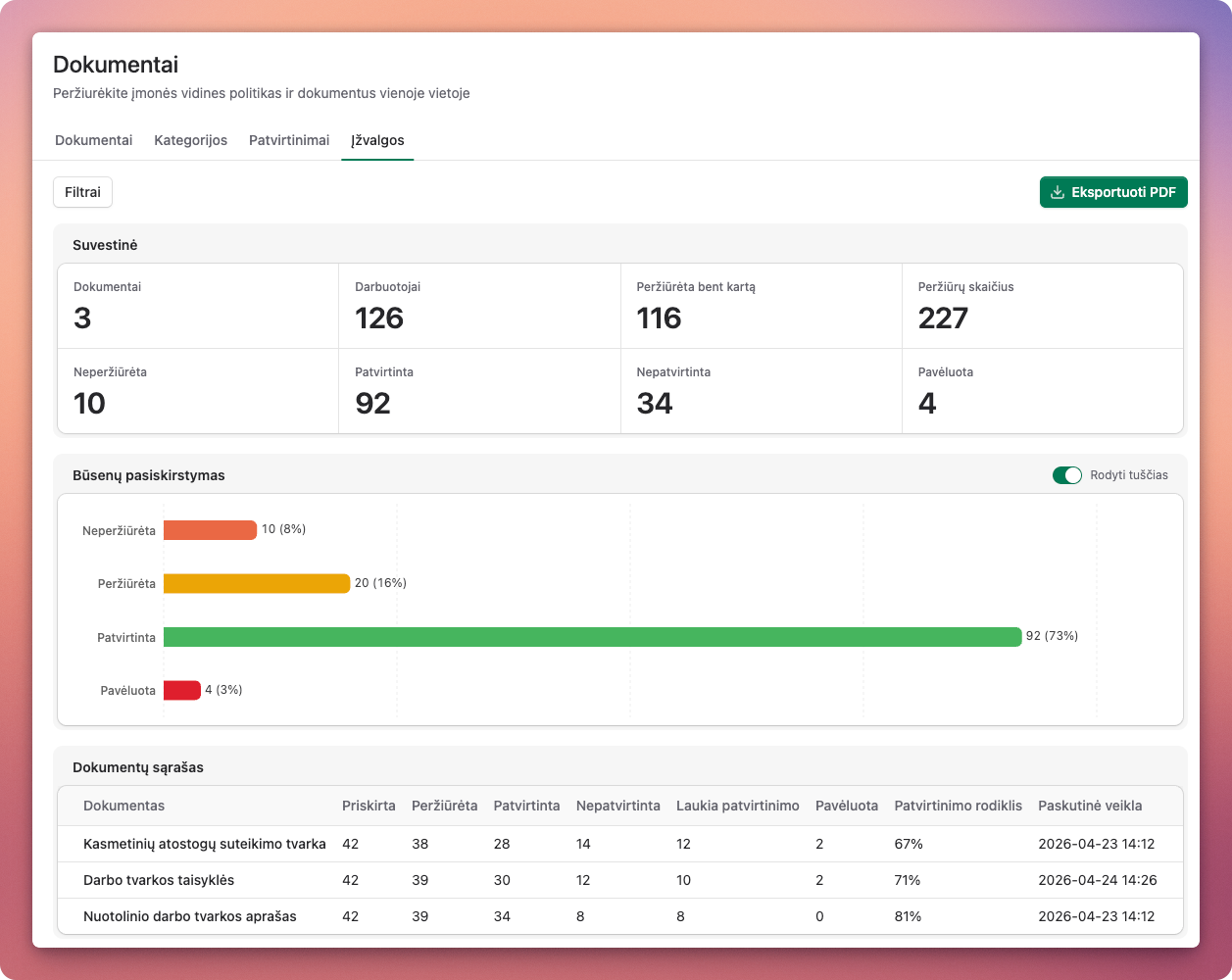1232x980 pixels.
Task: Click the Pavėluota summary card
Action: point(1042,391)
